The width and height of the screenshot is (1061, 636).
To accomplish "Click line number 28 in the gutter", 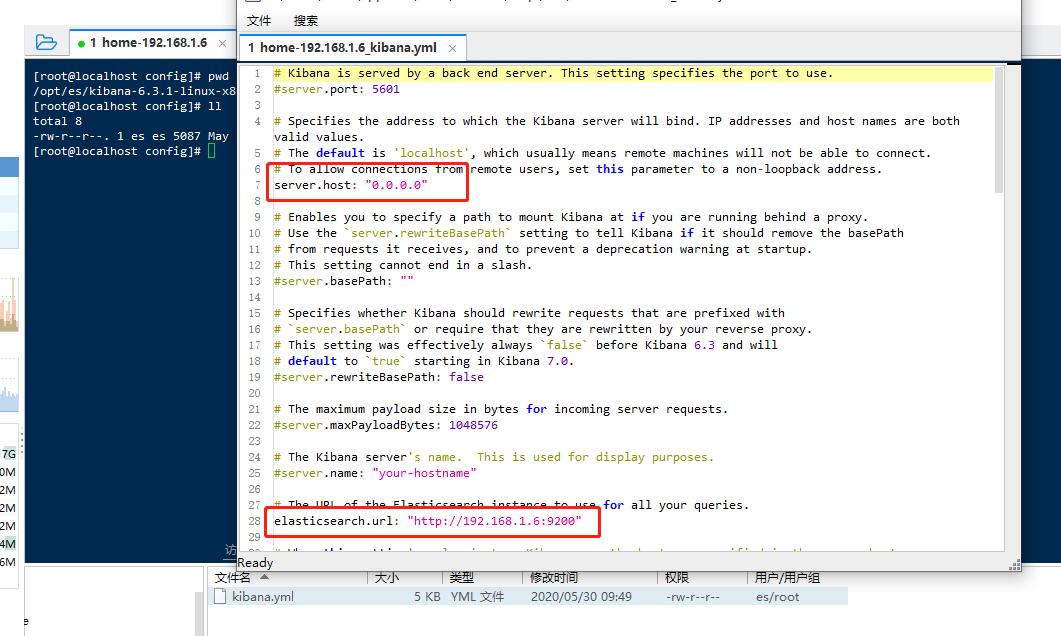I will [x=254, y=521].
